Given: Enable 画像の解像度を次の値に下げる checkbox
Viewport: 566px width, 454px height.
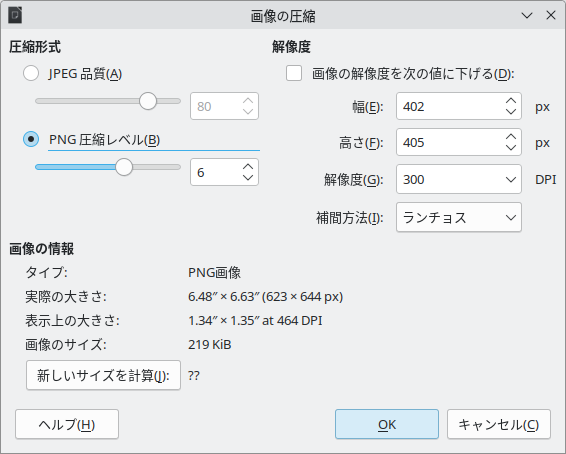Looking at the screenshot, I should pos(294,73).
